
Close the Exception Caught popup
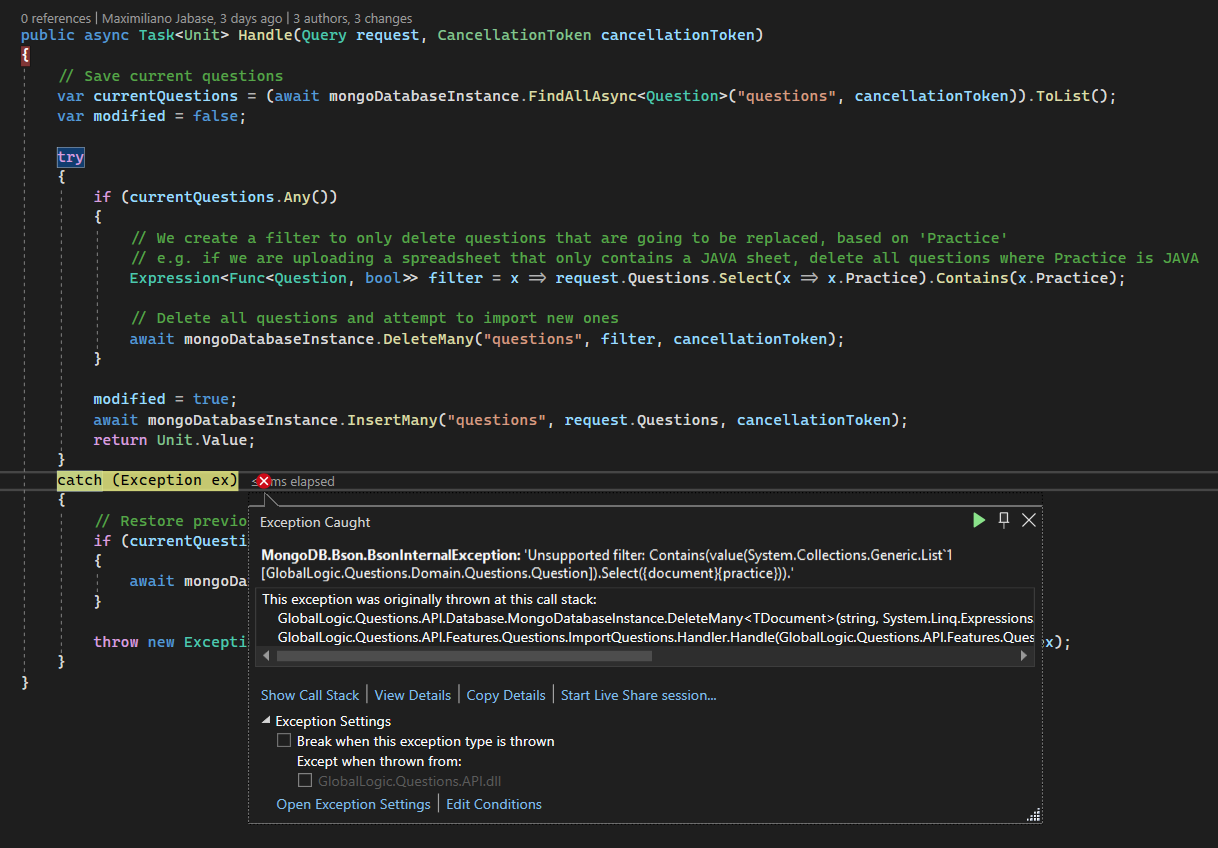point(1028,520)
